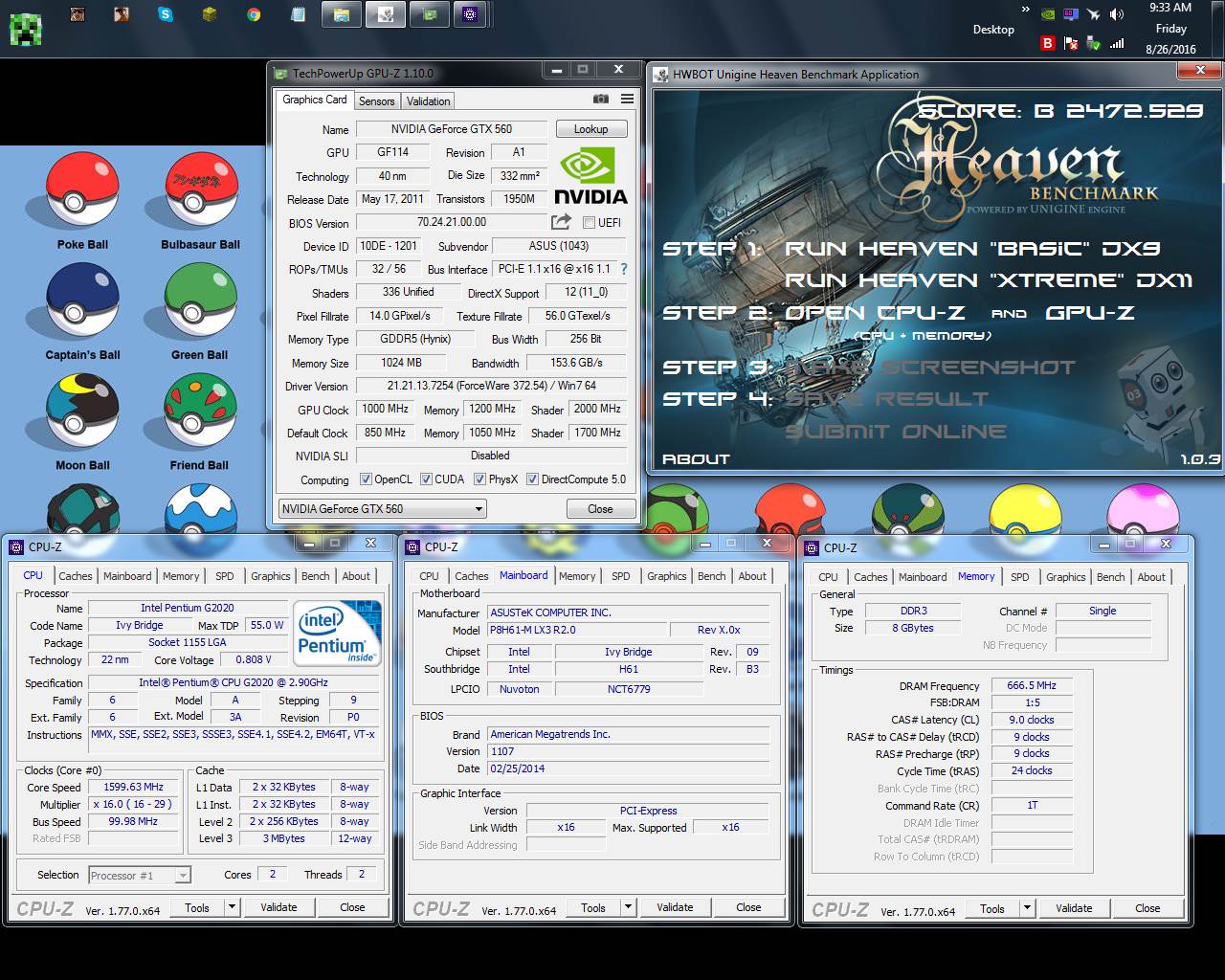Switch to the CPU-Z taskbar button
This screenshot has height=980, width=1225.
[470, 14]
